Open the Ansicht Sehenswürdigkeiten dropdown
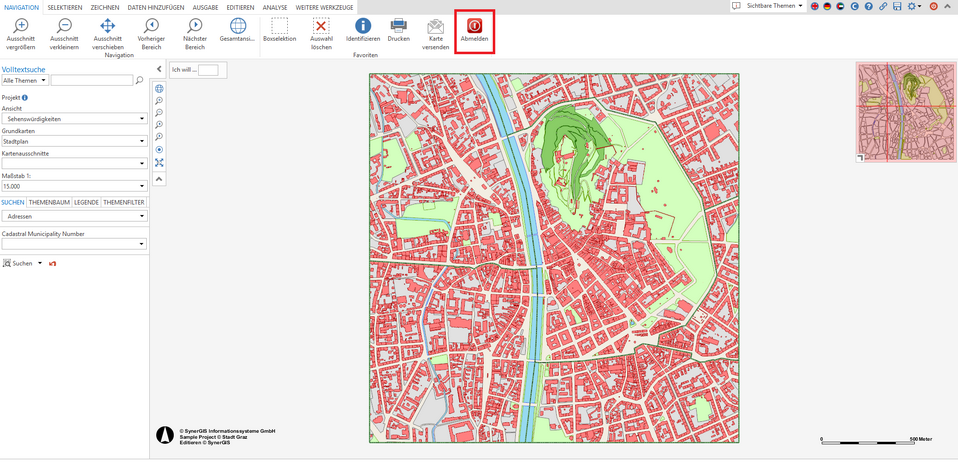Viewport: 958px width, 472px height. pyautogui.click(x=74, y=119)
